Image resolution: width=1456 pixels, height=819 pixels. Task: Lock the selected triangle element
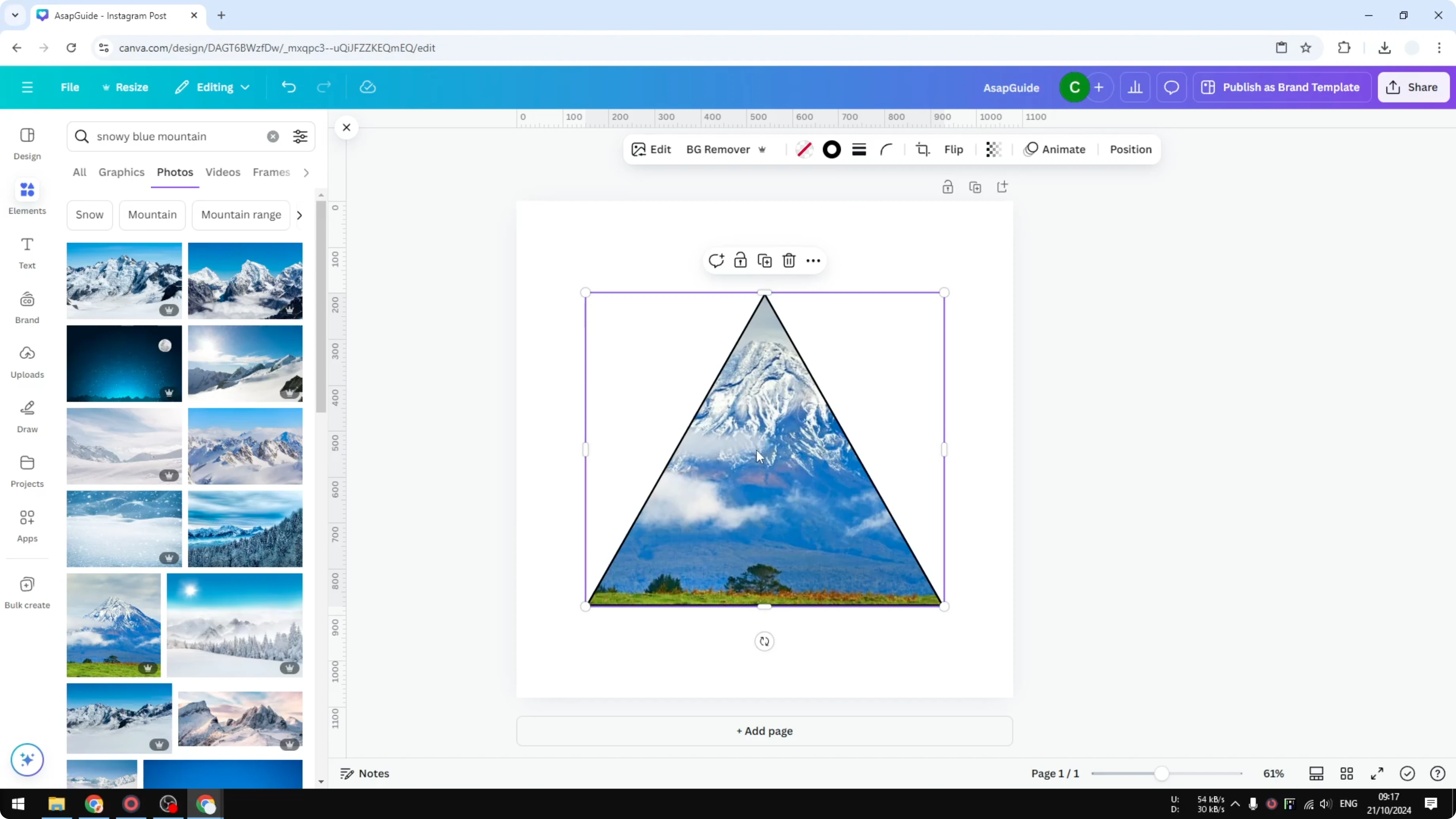coord(740,260)
